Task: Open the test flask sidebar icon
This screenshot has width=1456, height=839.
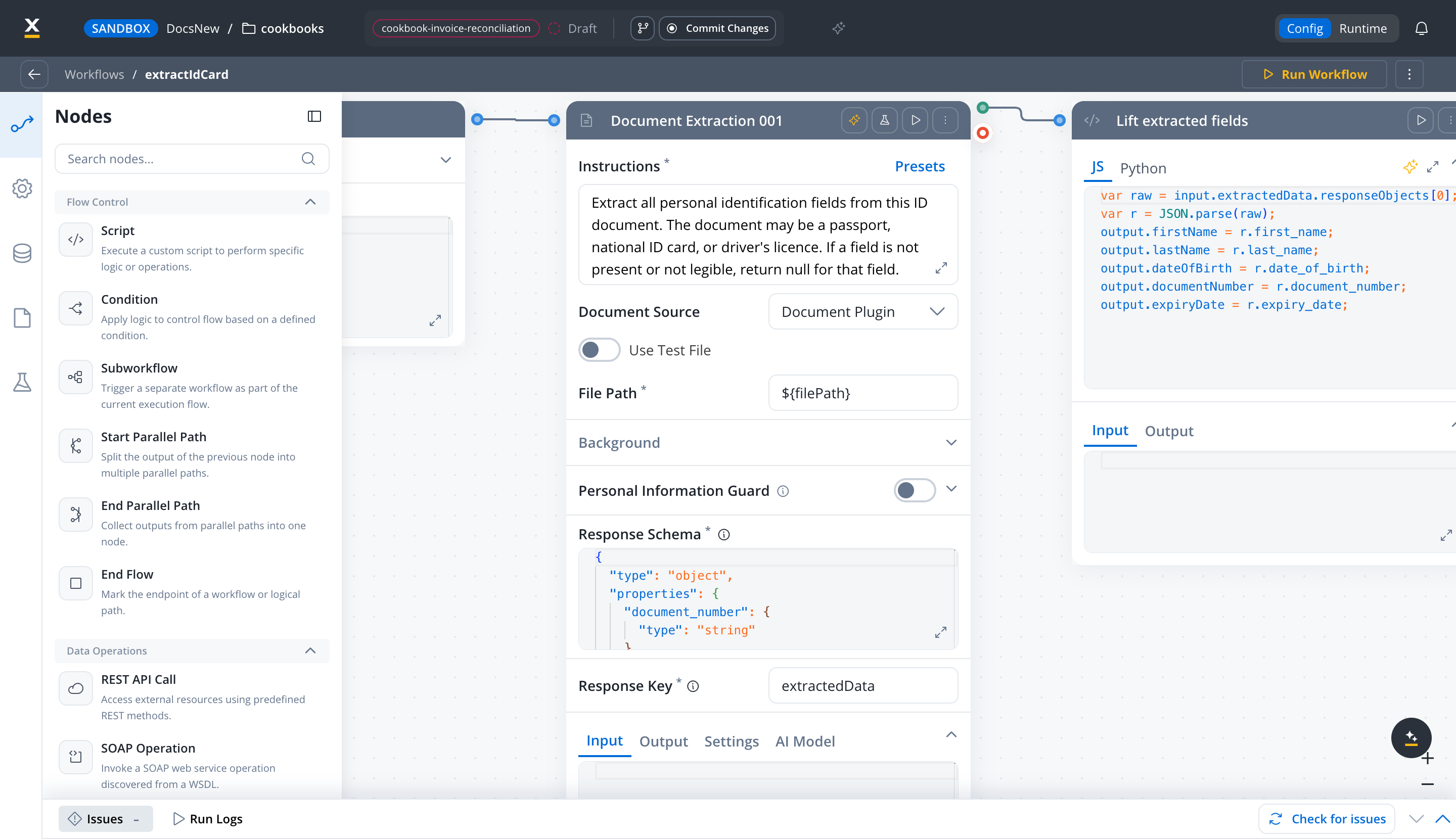Action: point(22,382)
